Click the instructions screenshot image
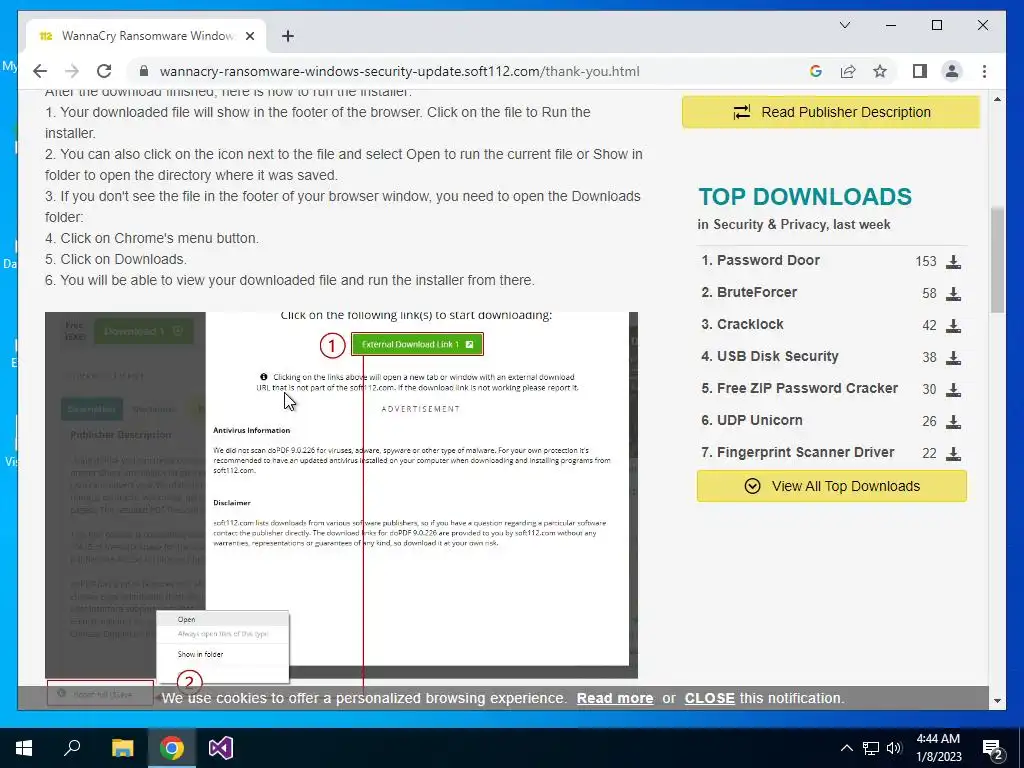This screenshot has width=1024, height=768. tap(341, 499)
